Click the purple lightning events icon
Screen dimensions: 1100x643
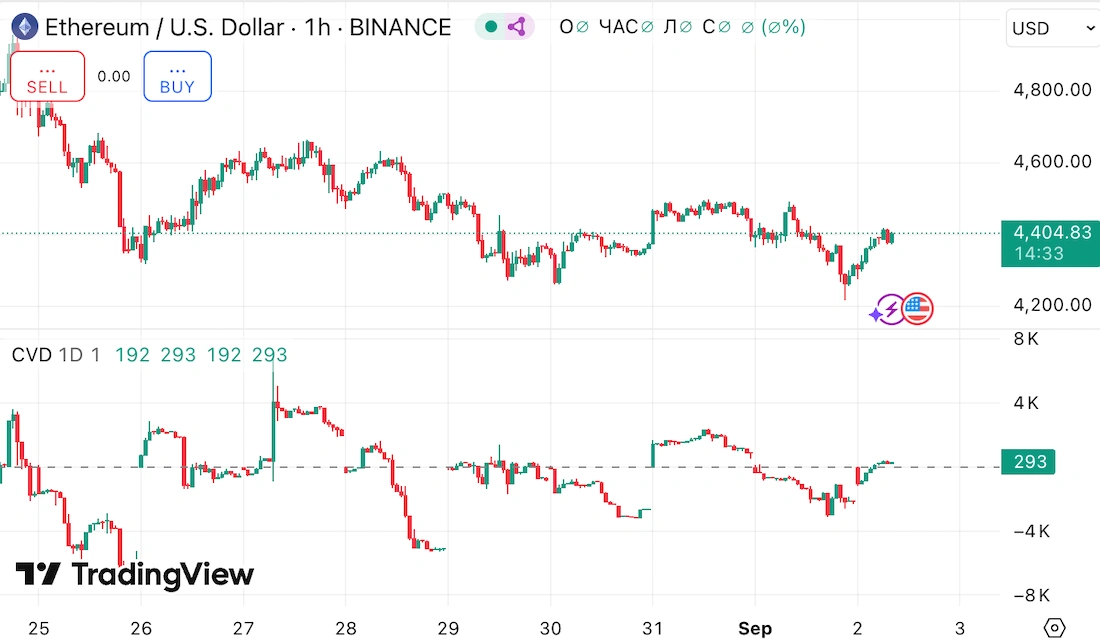pos(887,311)
